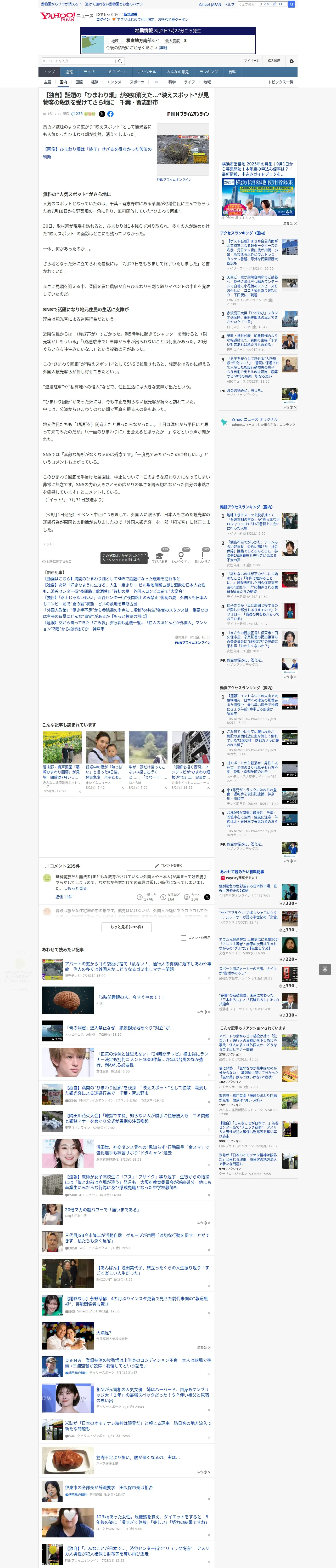Viewport: 336px width, 1568px height.
Task: Open the ライブ navigation tab
Action: point(89,72)
